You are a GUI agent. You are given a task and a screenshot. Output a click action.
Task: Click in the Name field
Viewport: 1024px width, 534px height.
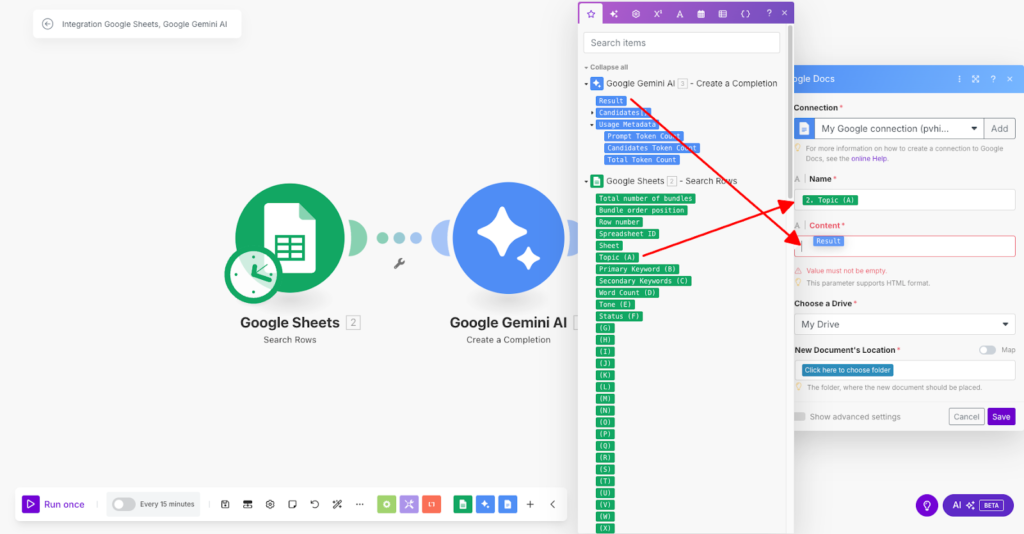click(x=904, y=200)
